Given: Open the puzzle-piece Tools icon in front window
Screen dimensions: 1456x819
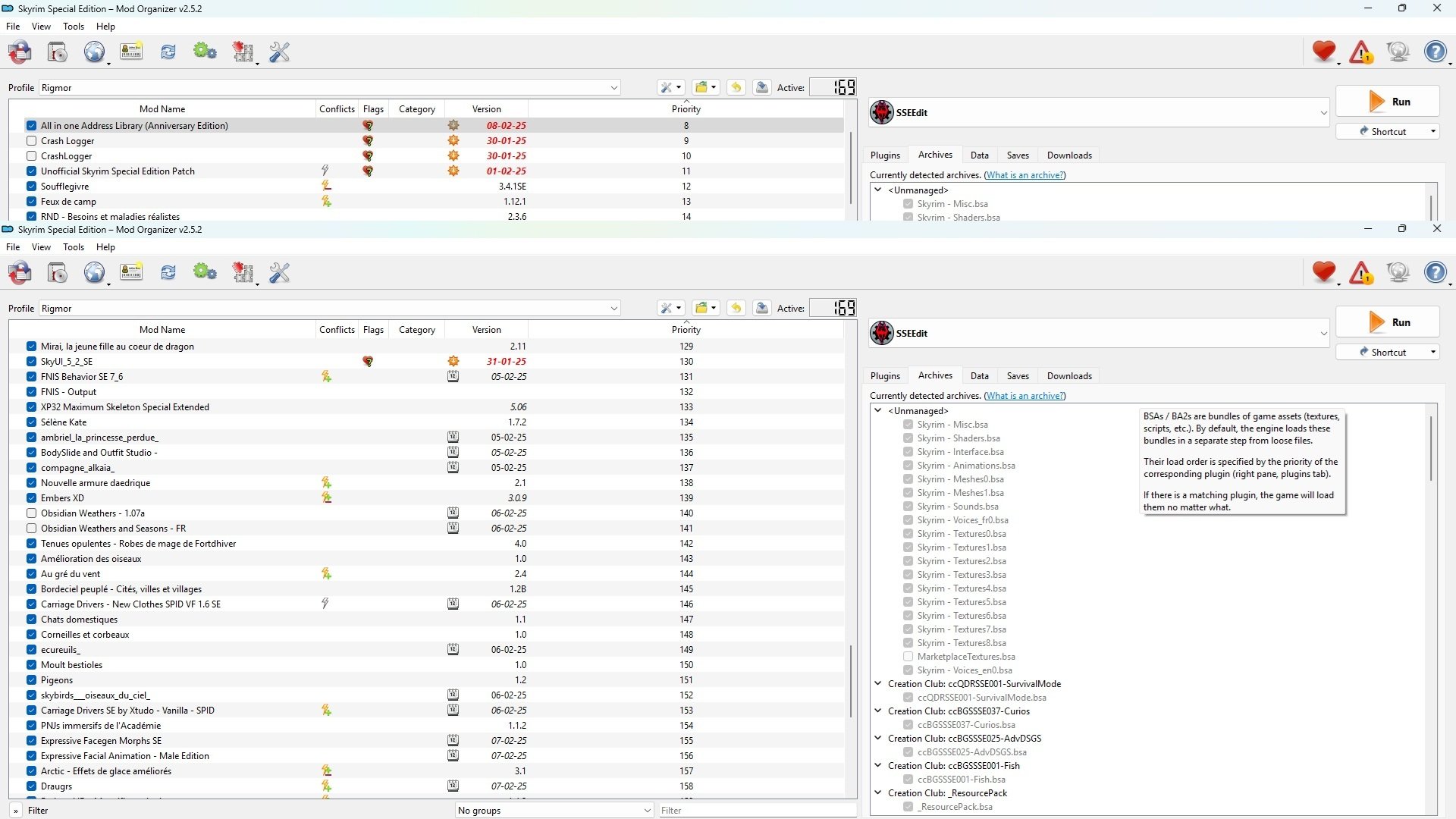Looking at the screenshot, I should tap(243, 273).
